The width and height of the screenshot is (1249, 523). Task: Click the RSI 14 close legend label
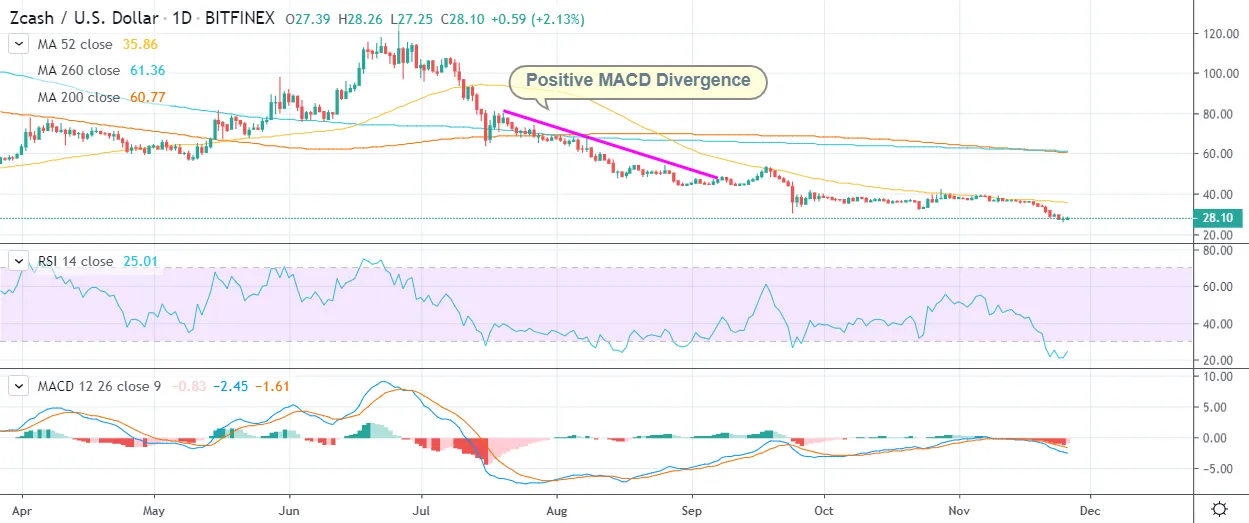pos(75,261)
